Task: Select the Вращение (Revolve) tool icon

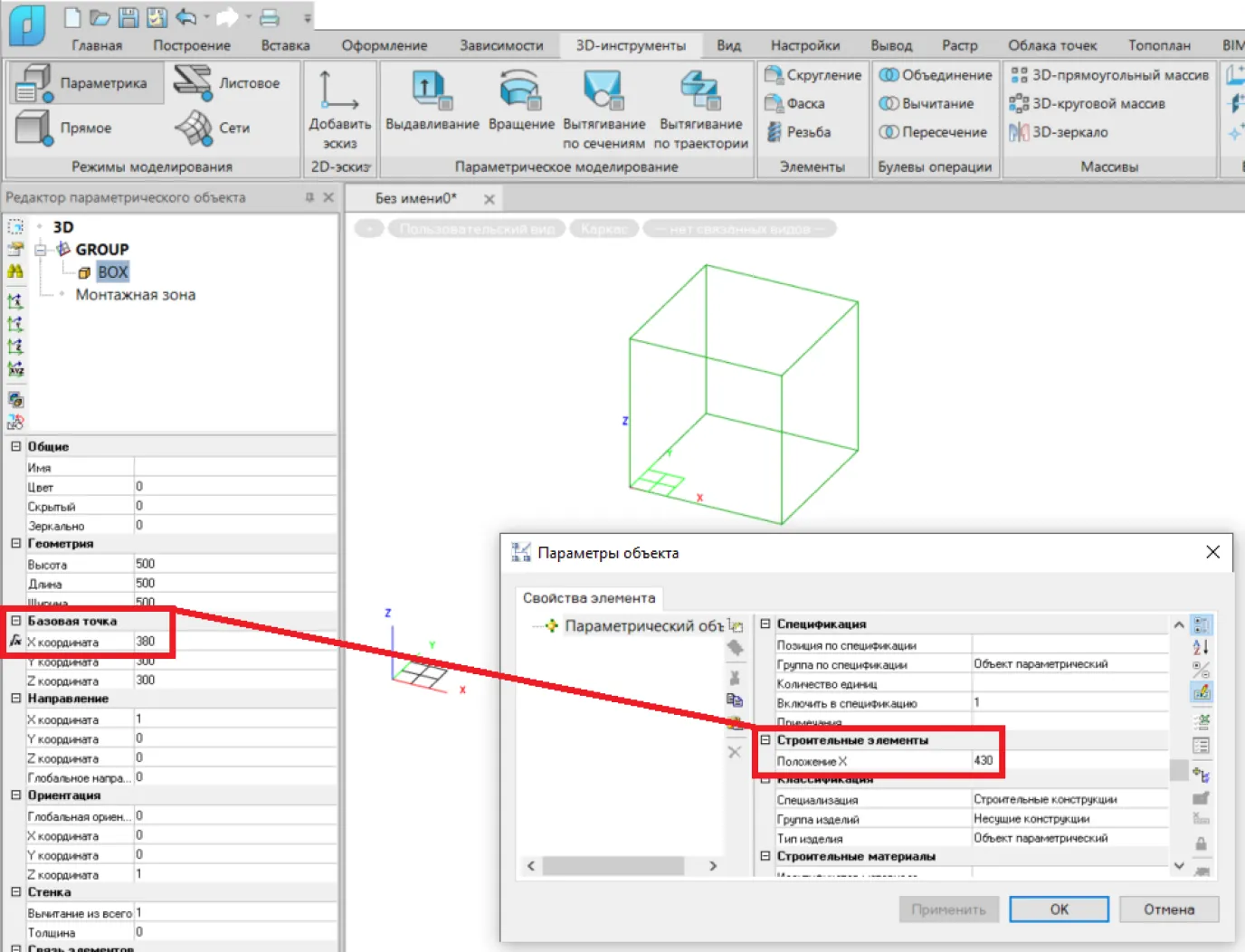Action: (x=520, y=90)
